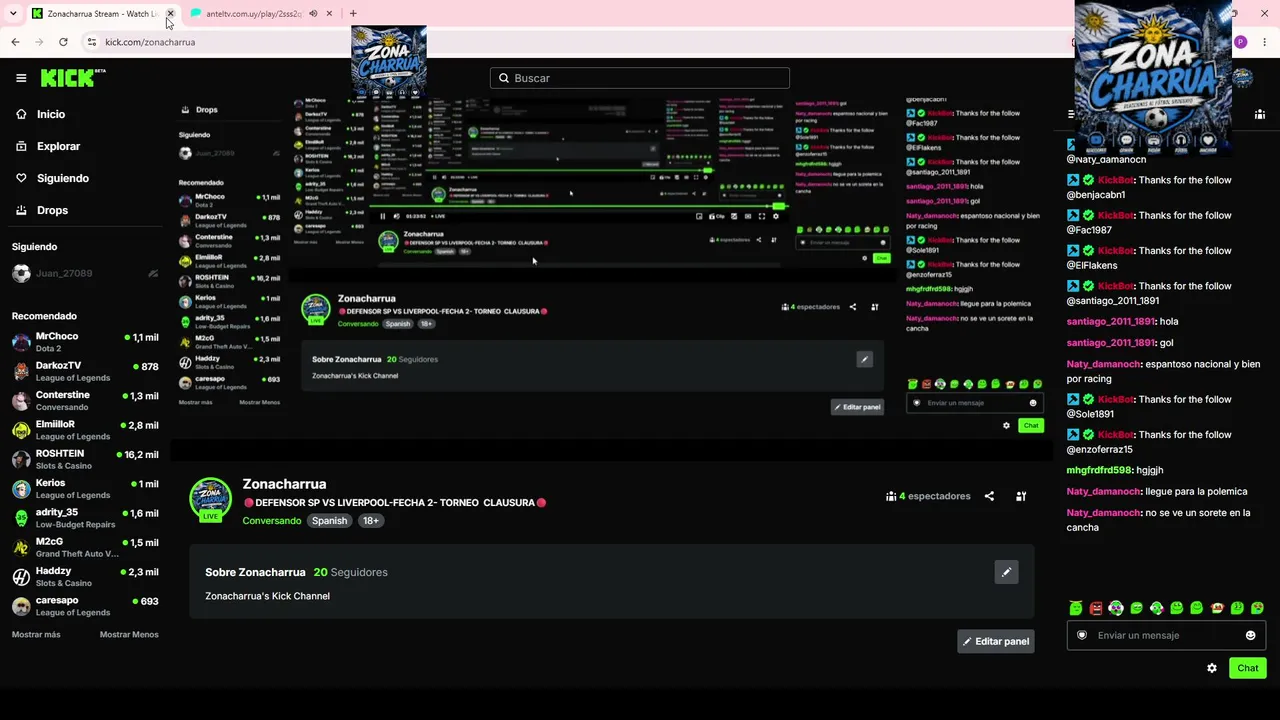Click the 20 Seguidores count
This screenshot has height=720, width=1280.
350,572
